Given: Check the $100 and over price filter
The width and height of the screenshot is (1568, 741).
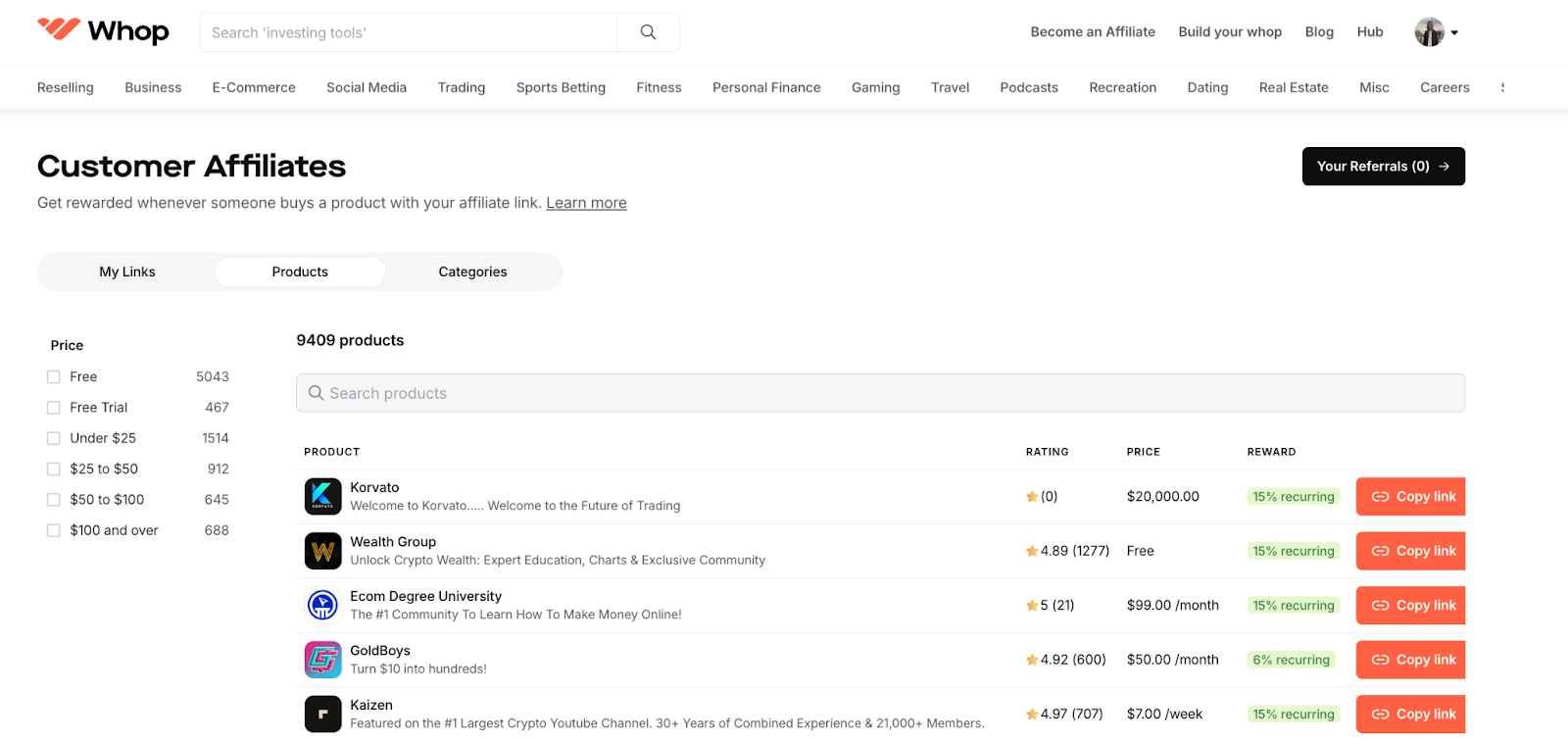Looking at the screenshot, I should [x=54, y=530].
